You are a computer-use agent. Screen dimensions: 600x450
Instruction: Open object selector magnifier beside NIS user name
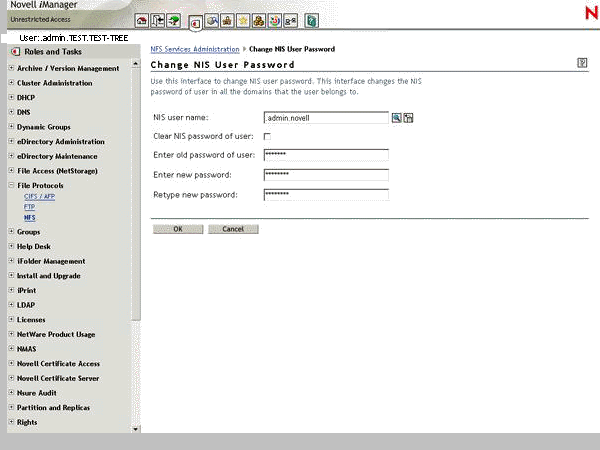(x=396, y=118)
